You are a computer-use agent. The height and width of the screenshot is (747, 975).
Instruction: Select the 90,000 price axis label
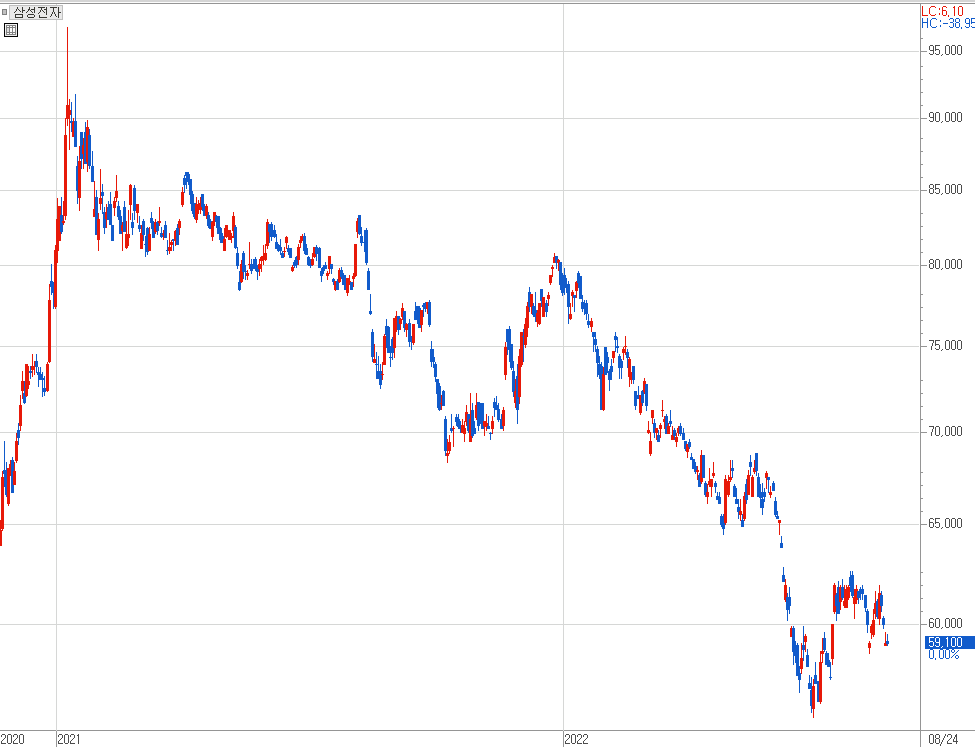[945, 118]
